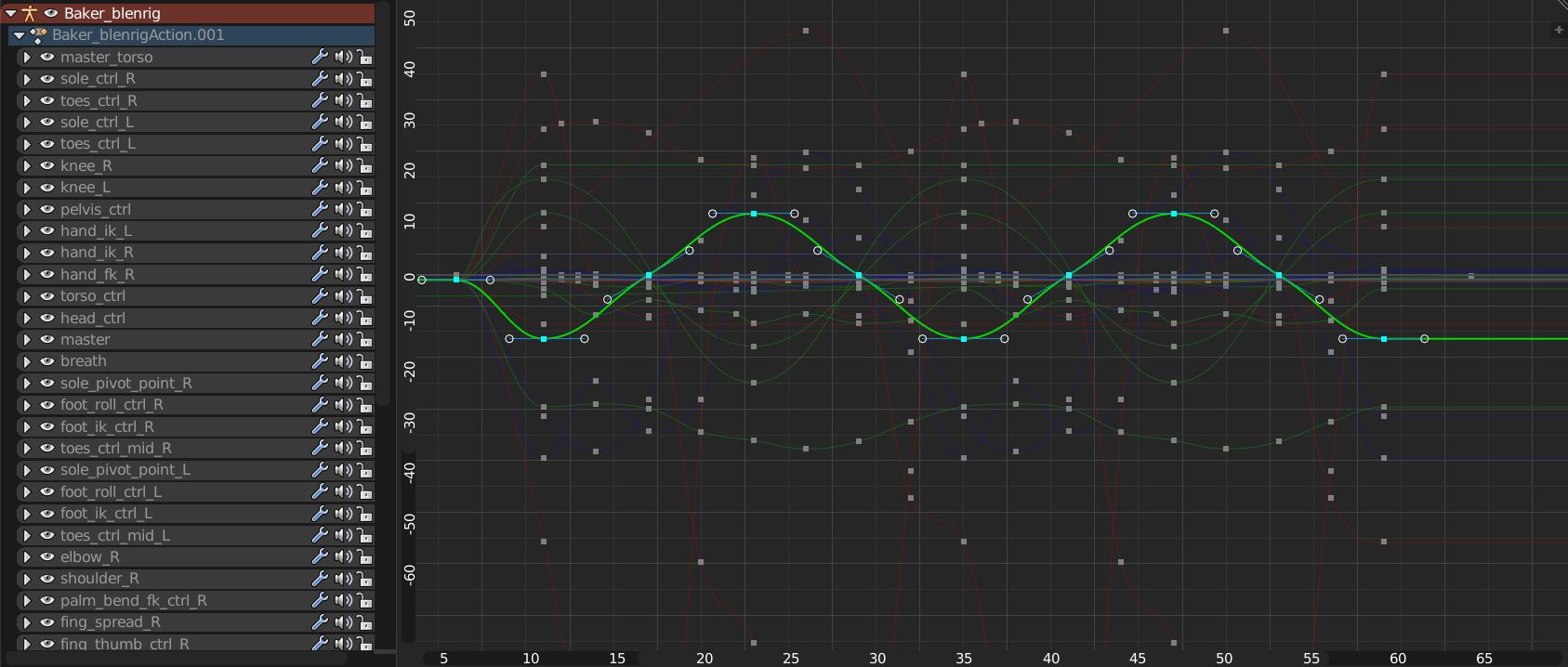Toggle the hand_fk_R modifiers wrench

320,274
